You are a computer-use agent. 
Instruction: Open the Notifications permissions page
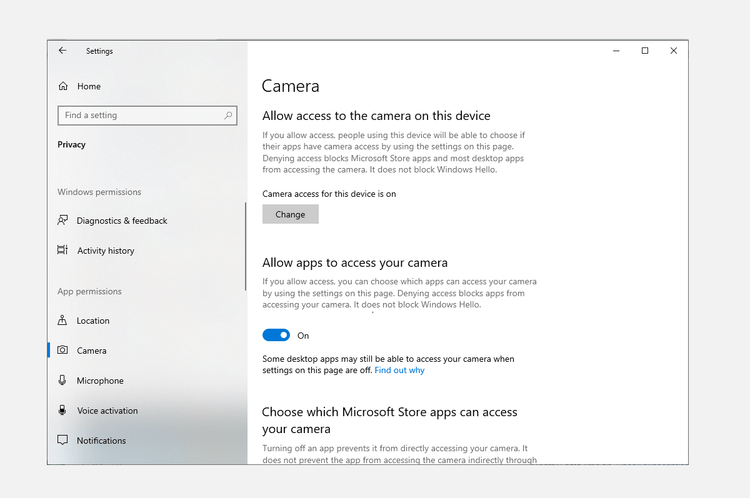[101, 441]
